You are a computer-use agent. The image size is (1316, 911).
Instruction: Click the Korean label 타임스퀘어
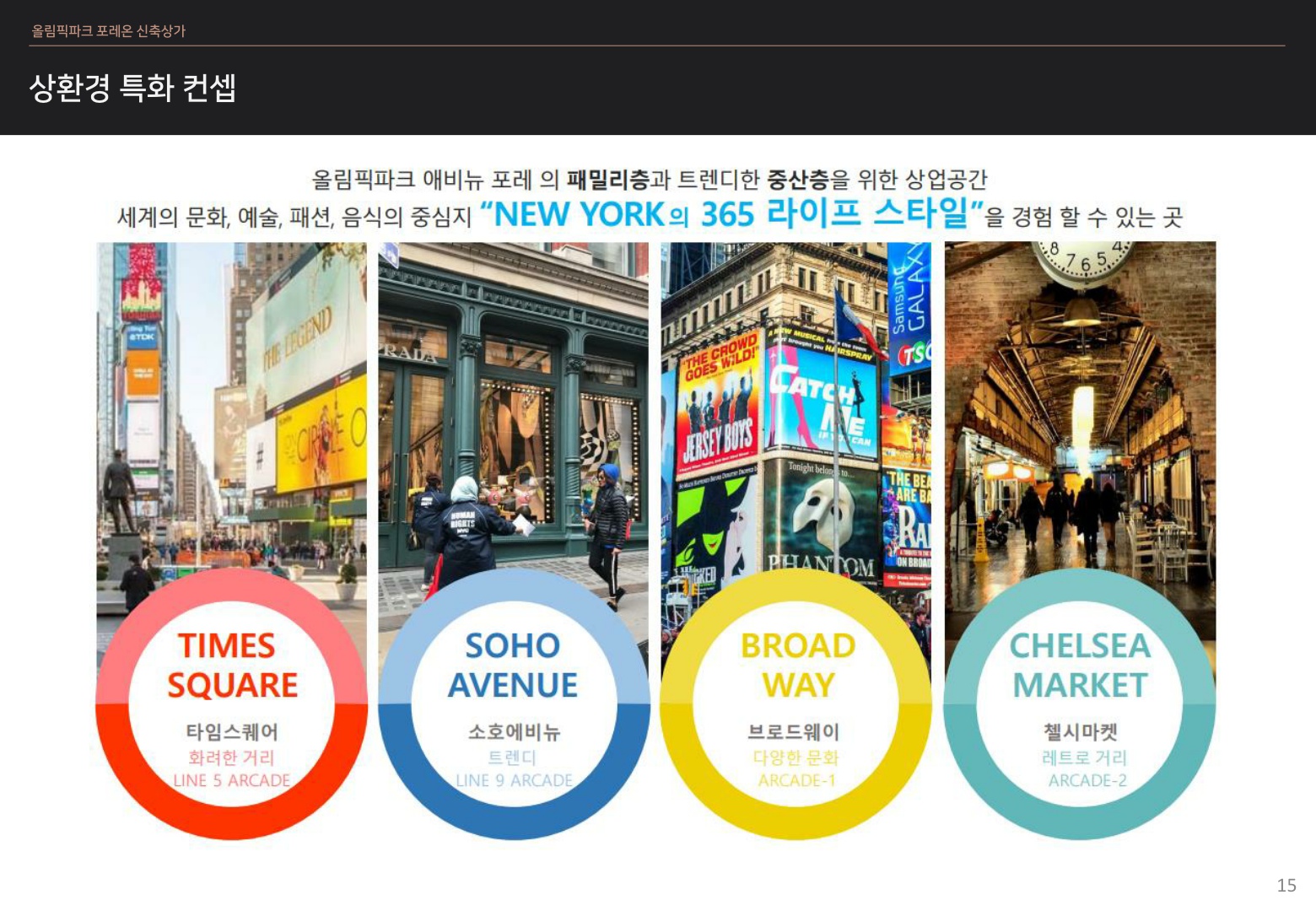[232, 732]
